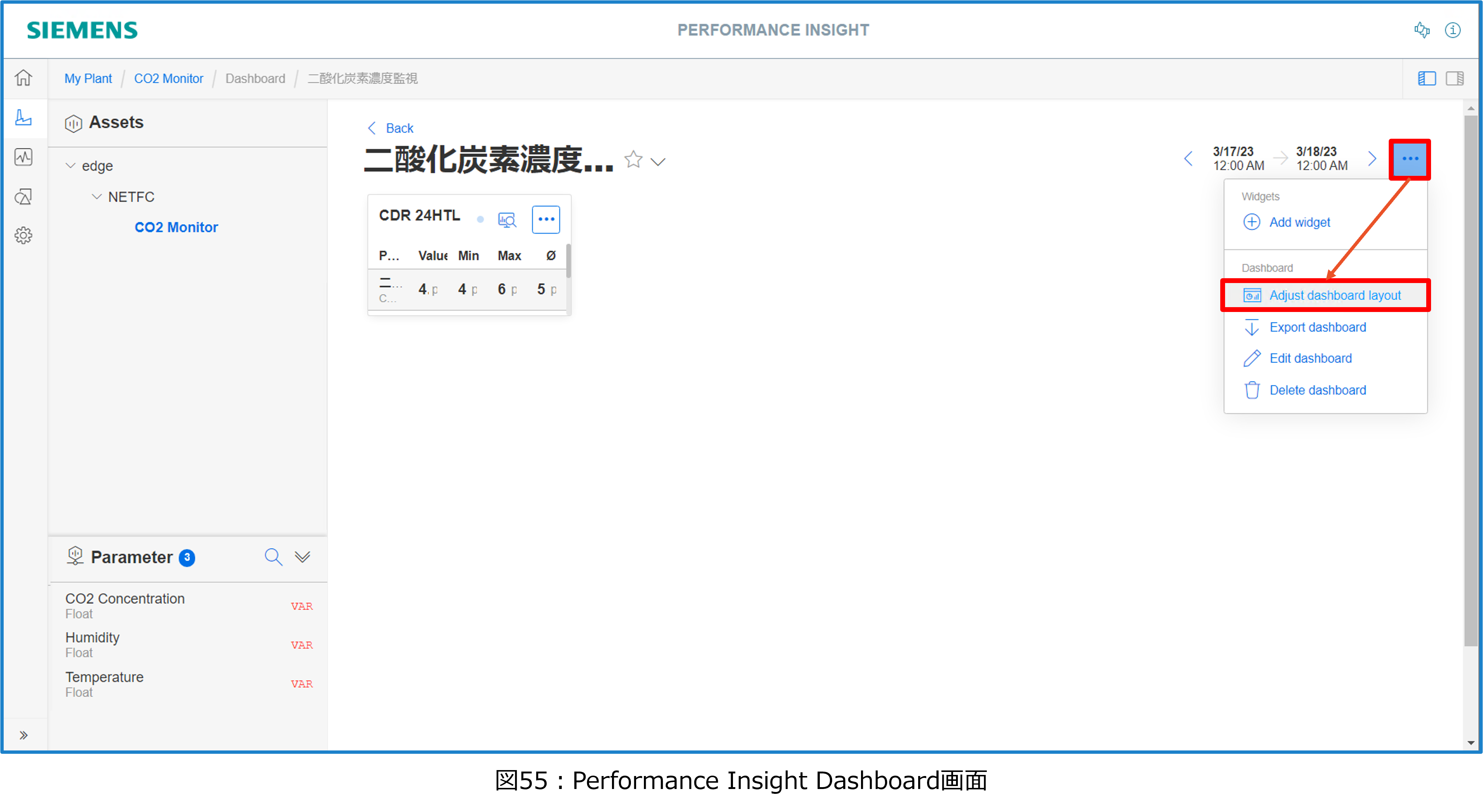The height and width of the screenshot is (812, 1483).
Task: Click the vertical scrollbar on the right
Action: pyautogui.click(x=1470, y=380)
